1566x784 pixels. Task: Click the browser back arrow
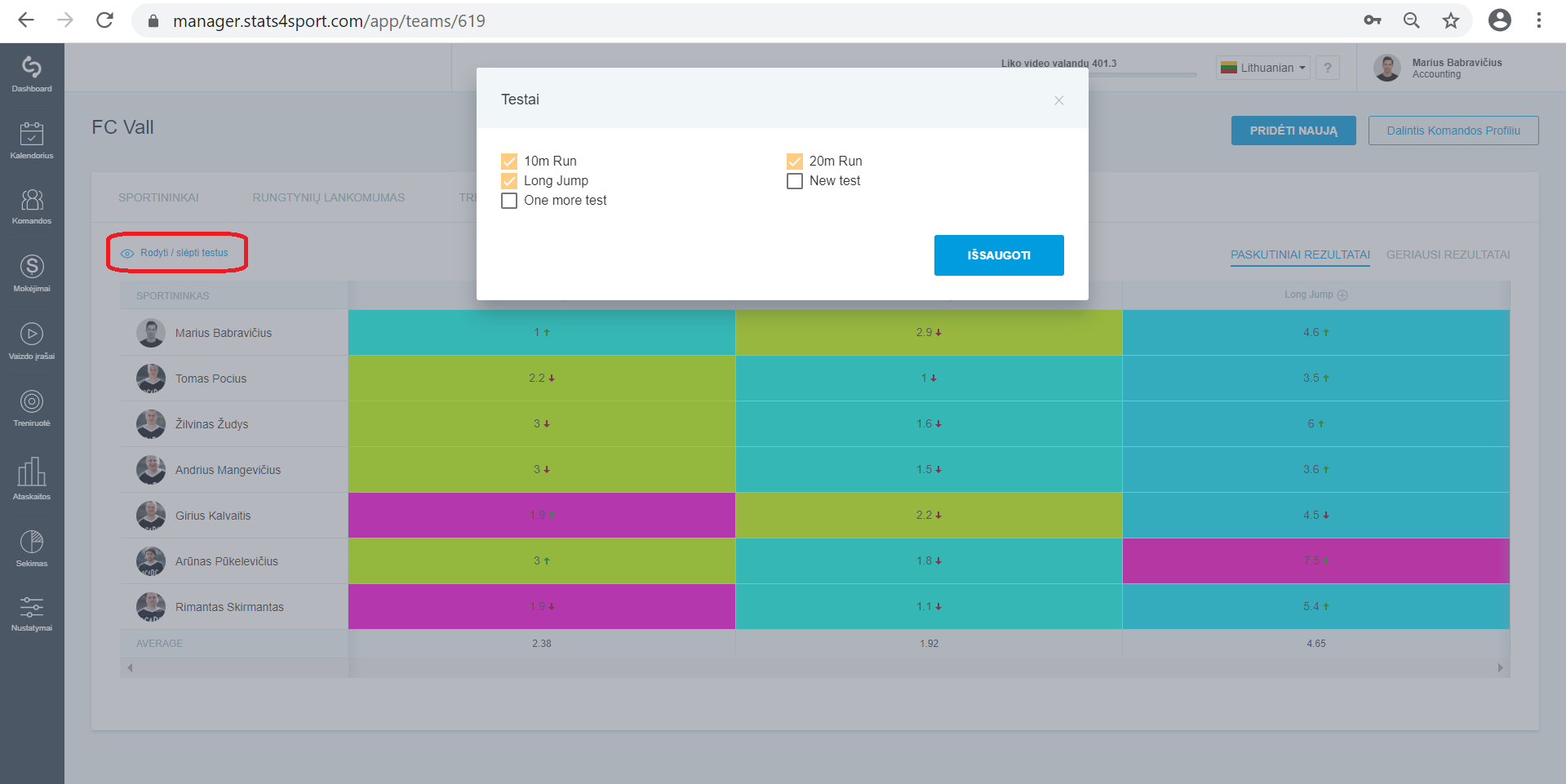point(26,20)
